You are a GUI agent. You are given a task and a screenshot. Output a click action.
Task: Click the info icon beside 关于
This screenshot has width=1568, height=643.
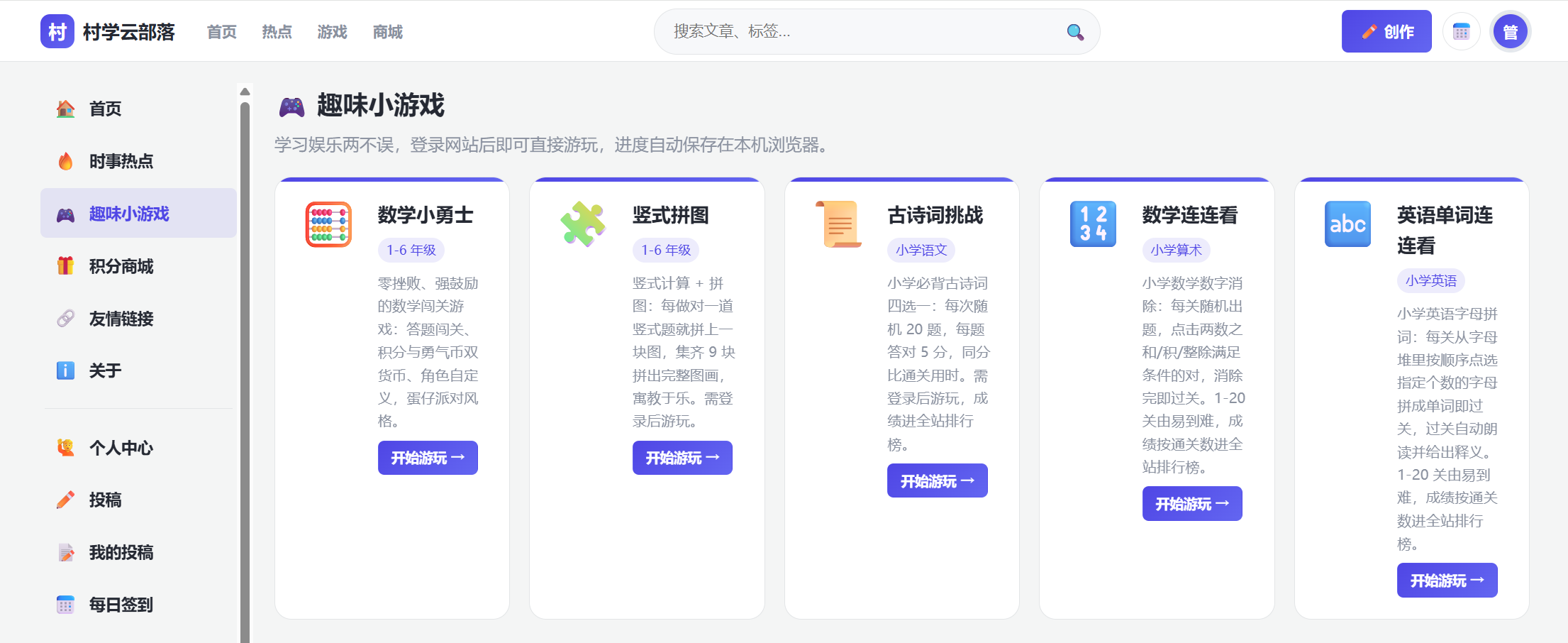[x=65, y=370]
